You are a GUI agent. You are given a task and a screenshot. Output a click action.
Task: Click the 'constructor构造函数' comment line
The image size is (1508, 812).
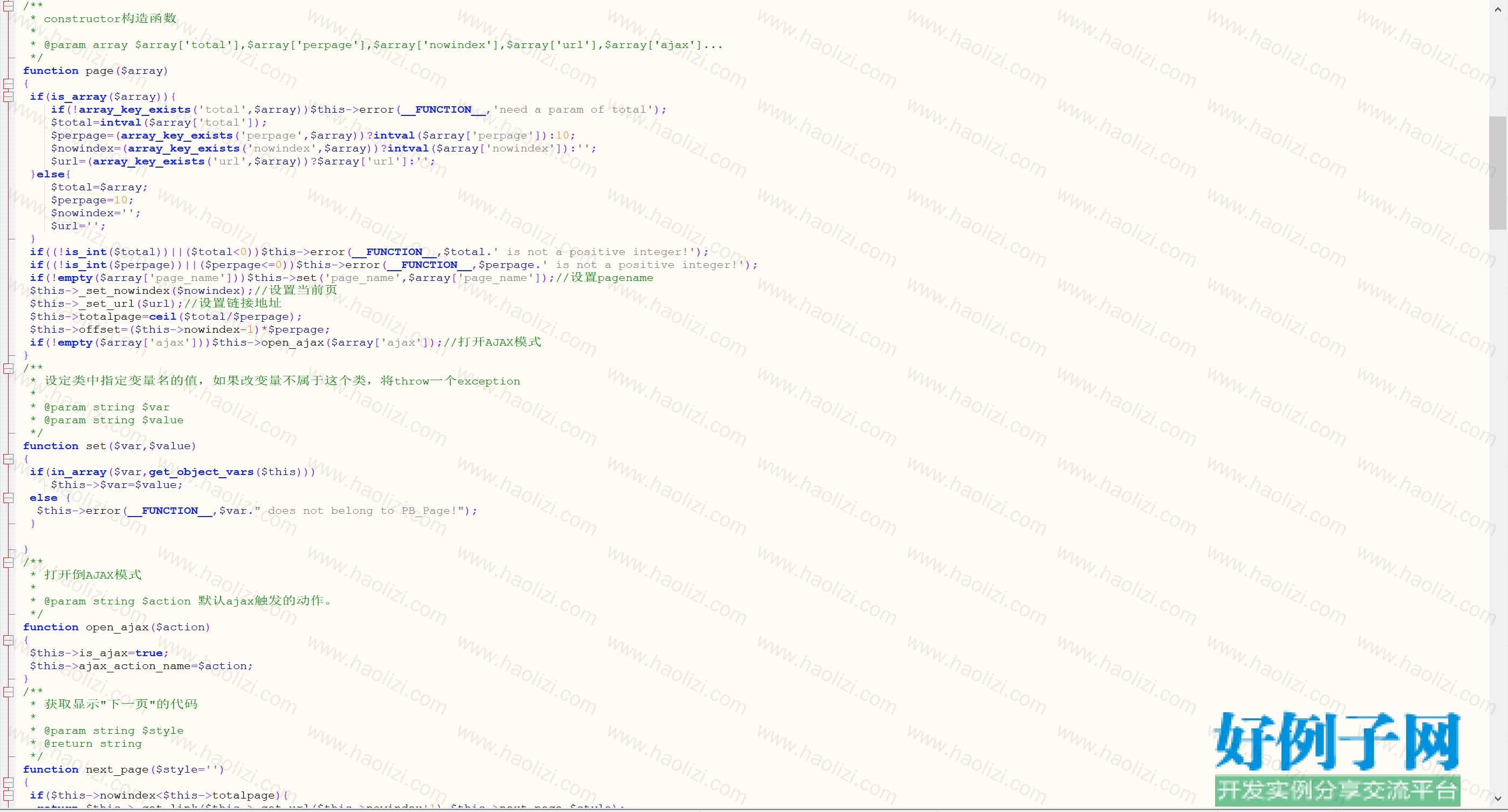click(x=104, y=19)
